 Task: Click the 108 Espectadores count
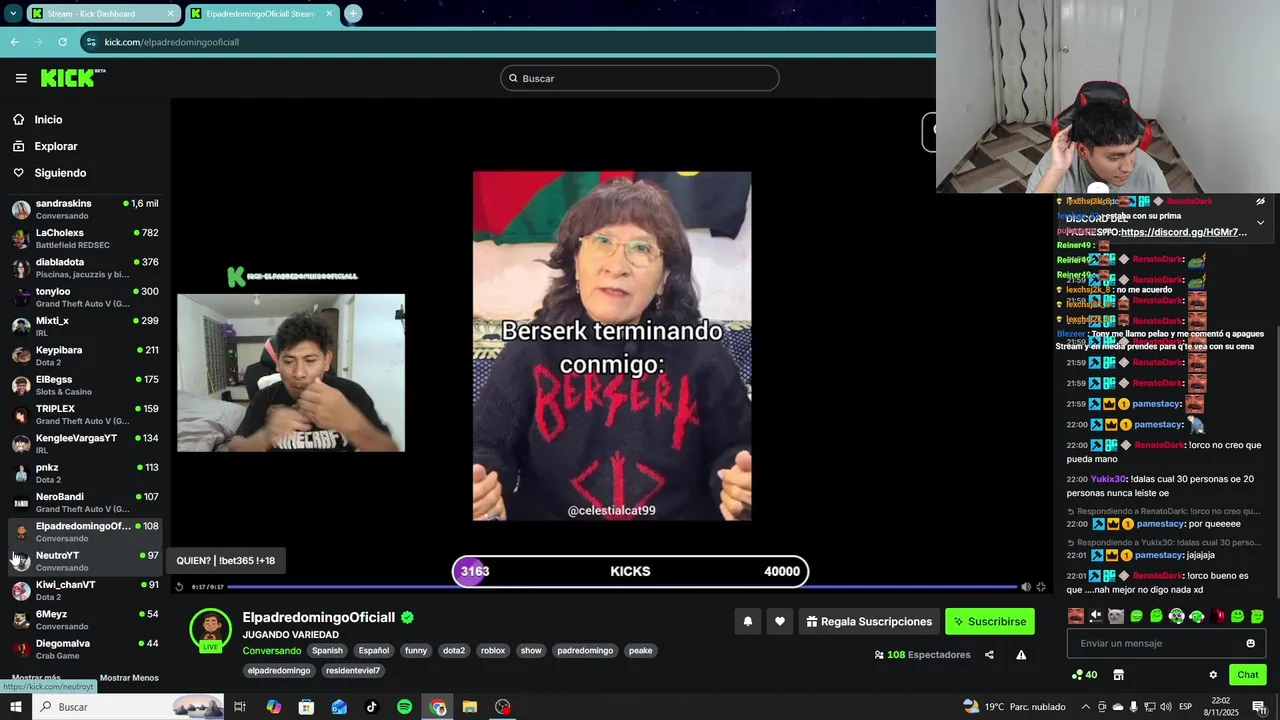click(922, 655)
